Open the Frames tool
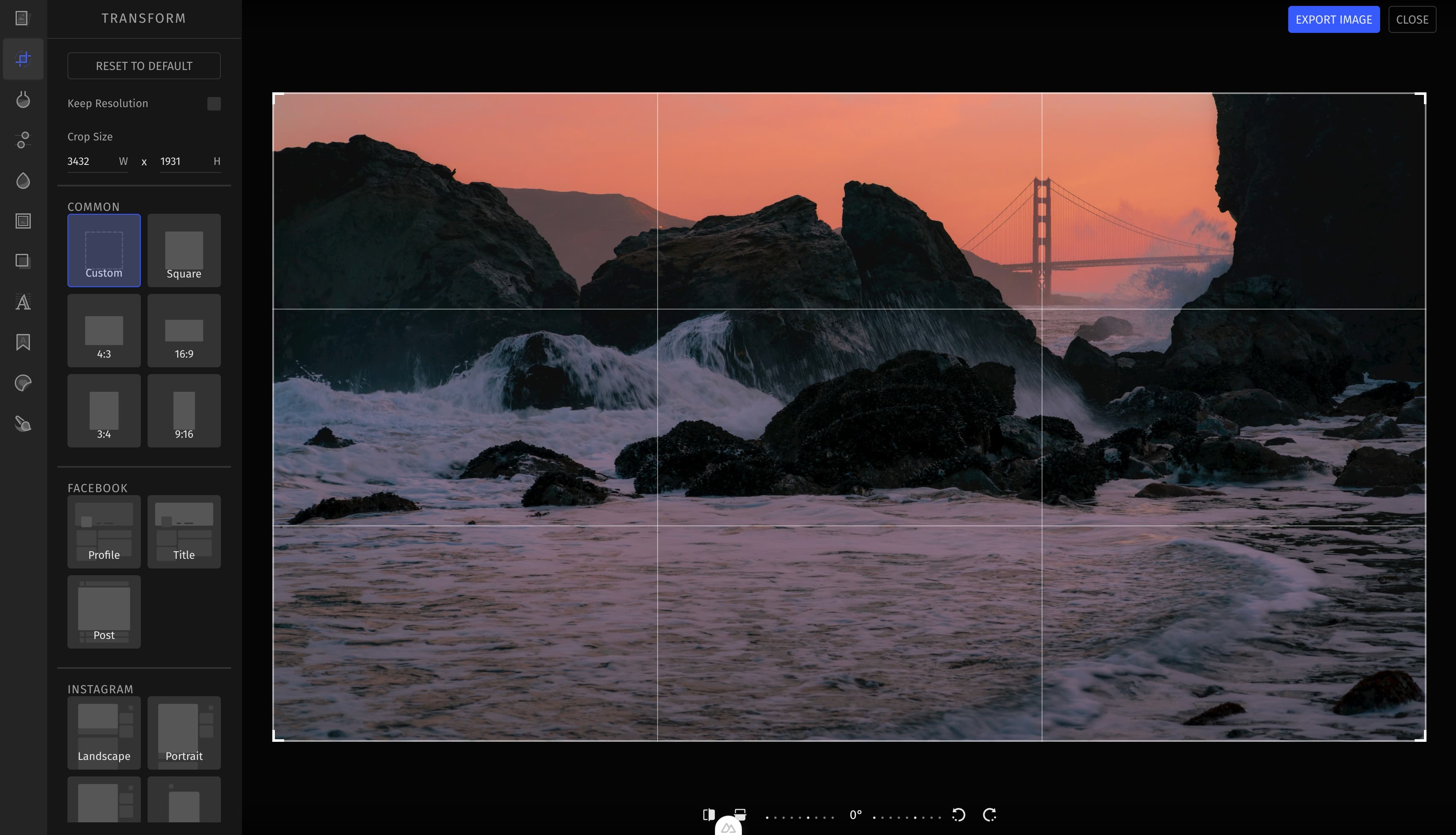The image size is (1456, 835). coord(23,221)
